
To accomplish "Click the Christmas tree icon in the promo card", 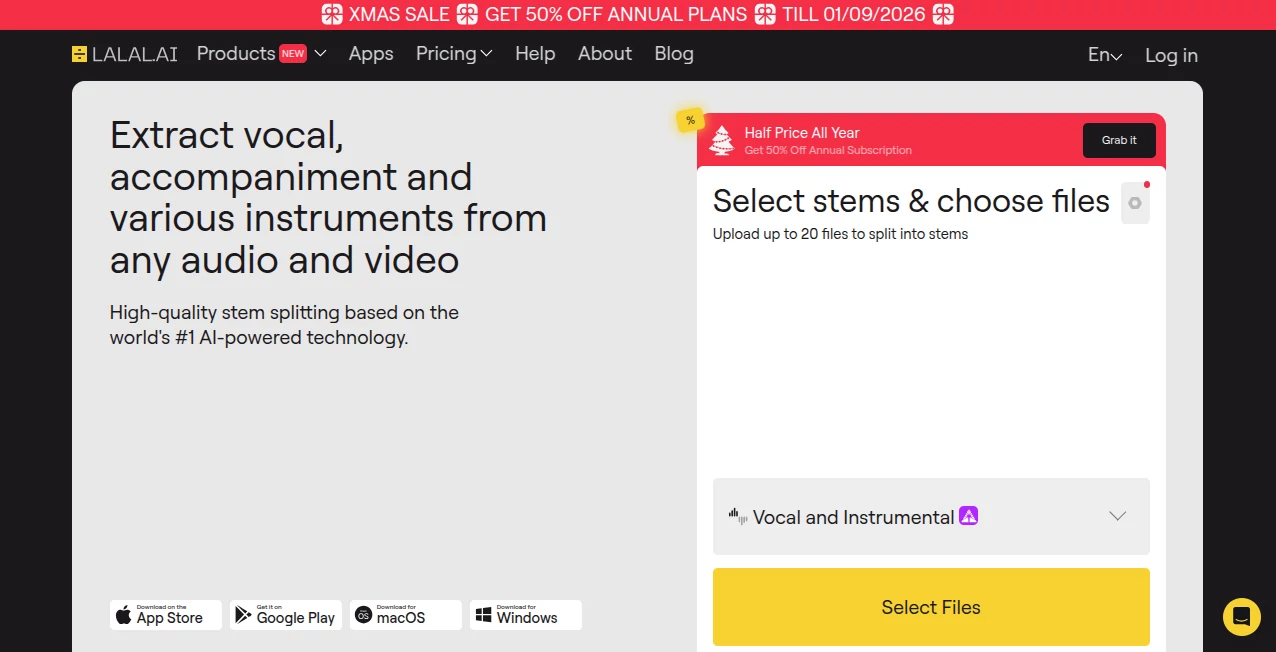I will 722,140.
